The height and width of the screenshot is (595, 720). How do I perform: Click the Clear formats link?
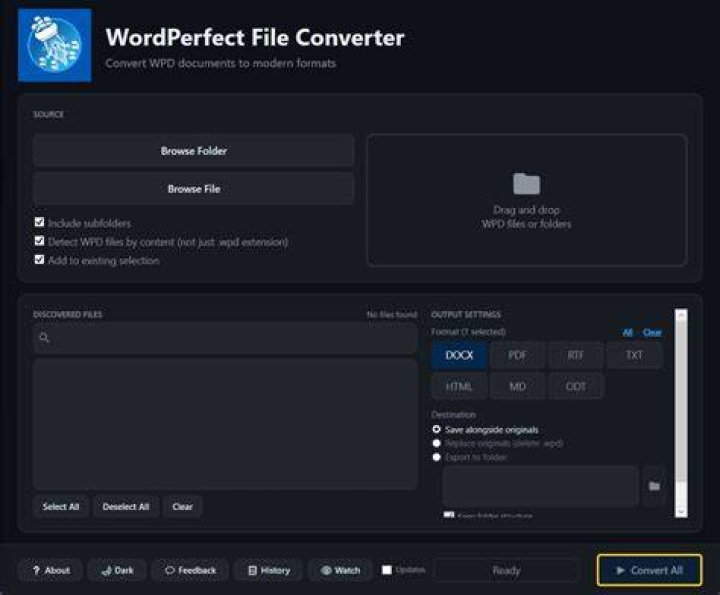652,332
